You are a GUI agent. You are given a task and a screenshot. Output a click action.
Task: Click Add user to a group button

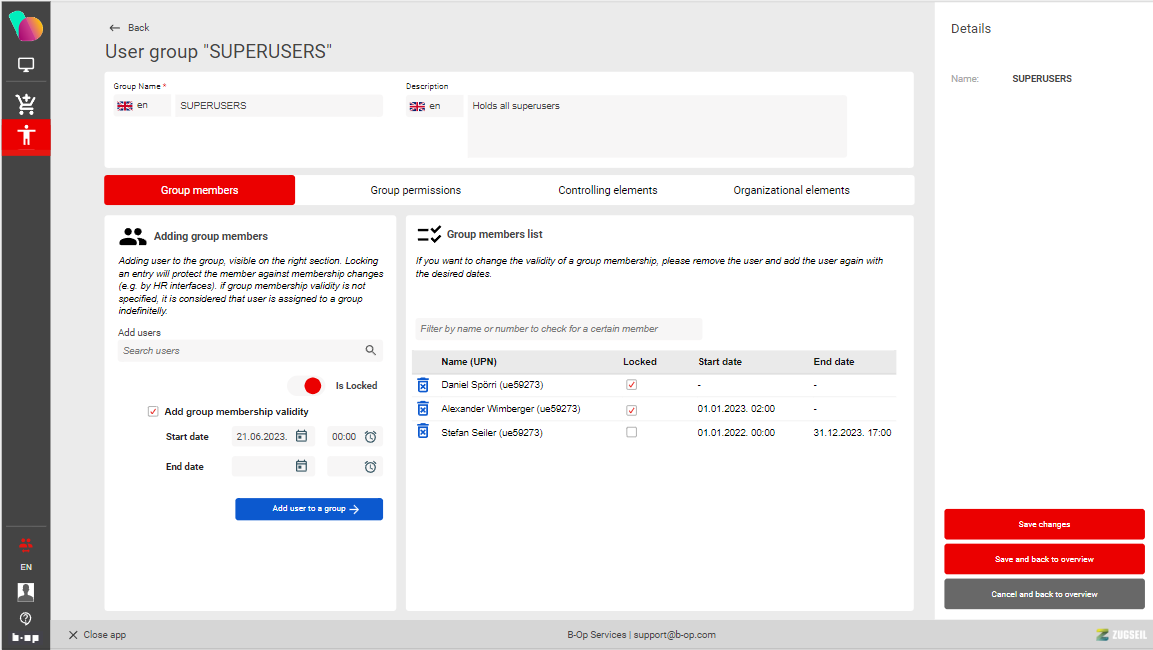pyautogui.click(x=308, y=509)
